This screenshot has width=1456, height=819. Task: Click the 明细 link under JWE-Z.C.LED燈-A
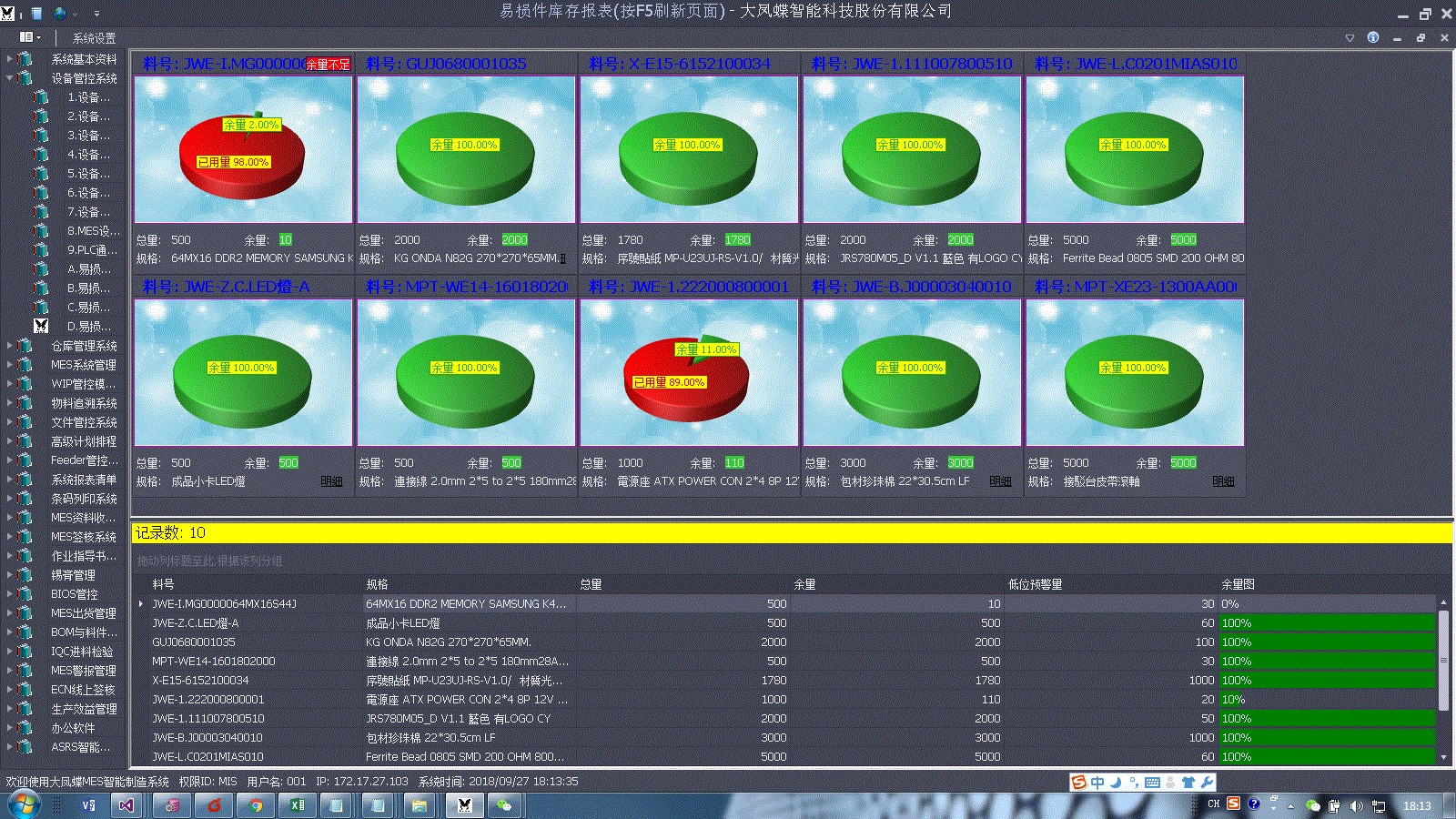coord(332,481)
